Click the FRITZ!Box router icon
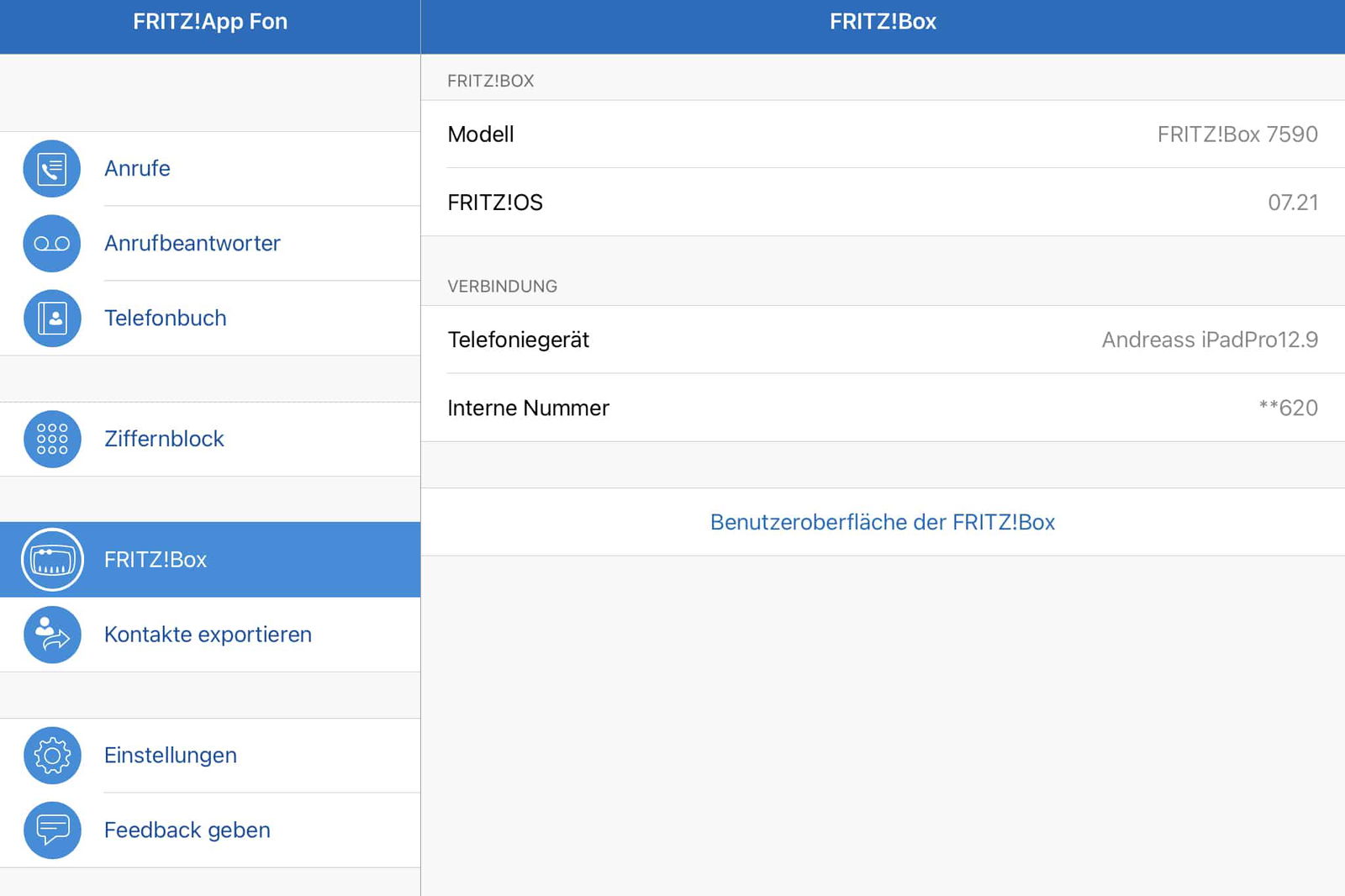Image resolution: width=1345 pixels, height=896 pixels. pyautogui.click(x=52, y=560)
